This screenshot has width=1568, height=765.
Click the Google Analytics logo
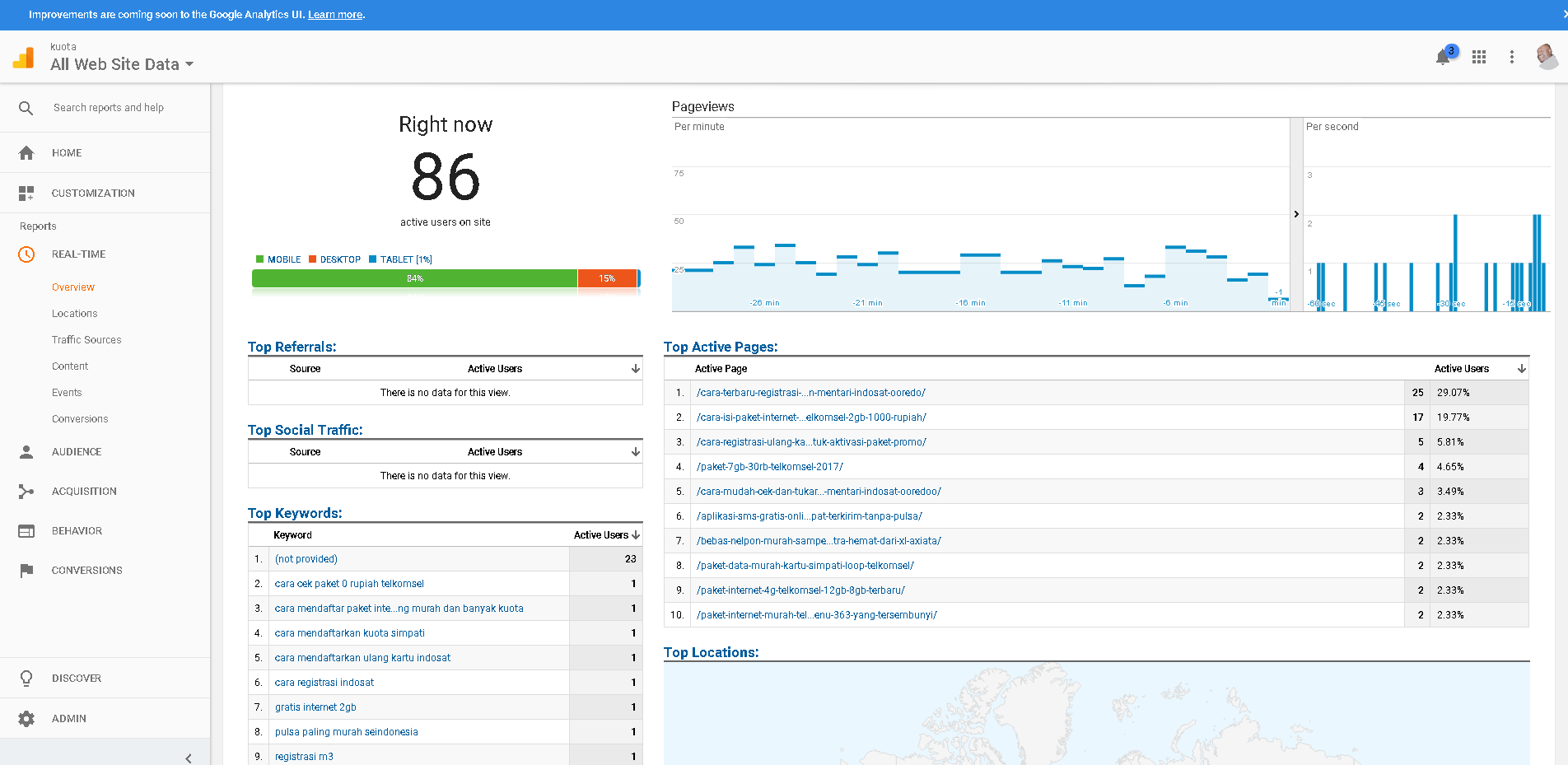pyautogui.click(x=24, y=57)
